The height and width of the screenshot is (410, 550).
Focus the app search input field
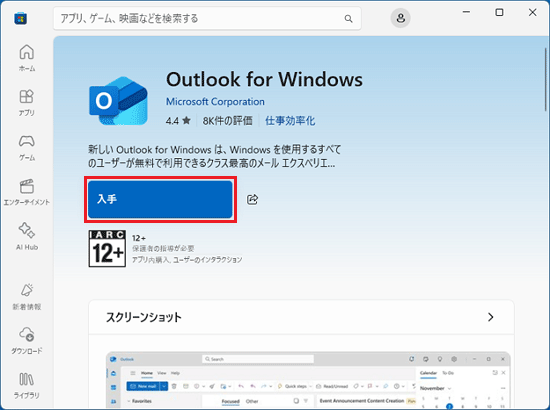(x=207, y=18)
